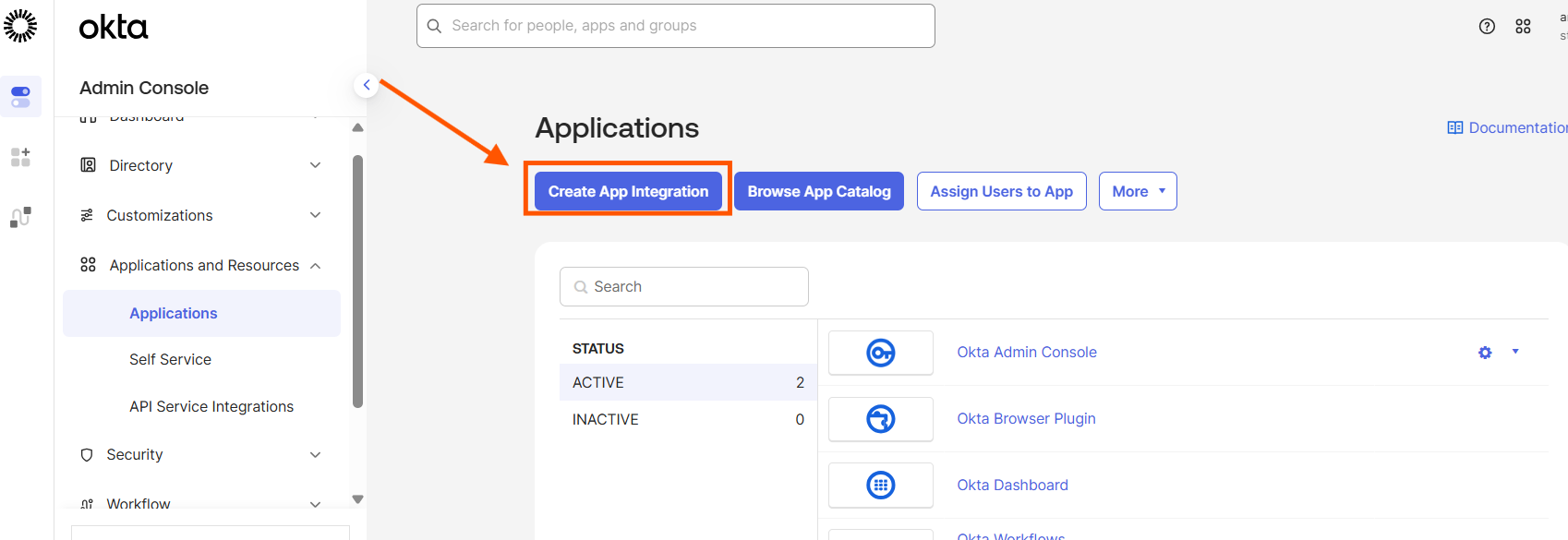1568x540 pixels.
Task: Open the Okta Admin Console link
Action: point(1027,352)
